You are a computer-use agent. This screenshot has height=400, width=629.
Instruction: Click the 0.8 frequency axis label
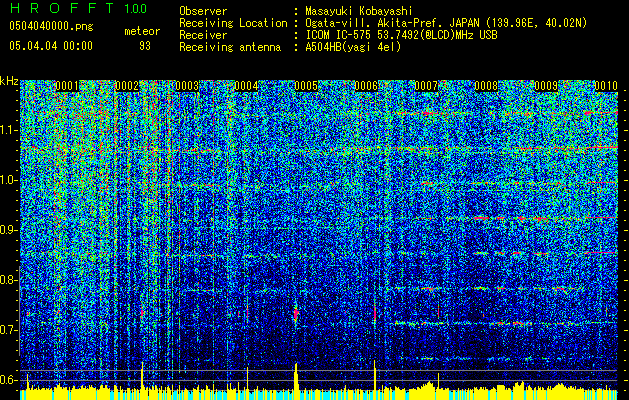pos(9,280)
